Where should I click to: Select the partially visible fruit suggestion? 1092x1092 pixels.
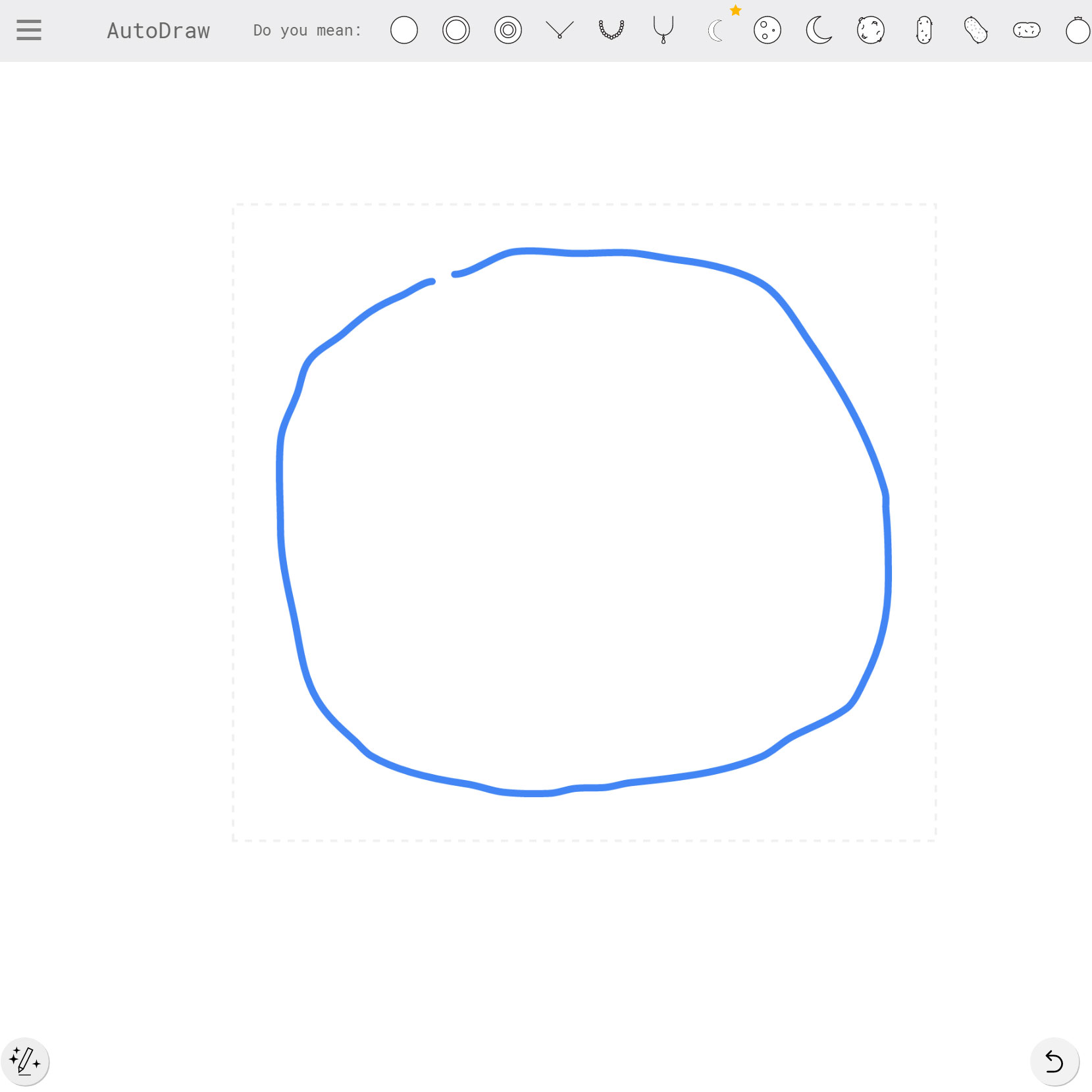click(x=1078, y=30)
